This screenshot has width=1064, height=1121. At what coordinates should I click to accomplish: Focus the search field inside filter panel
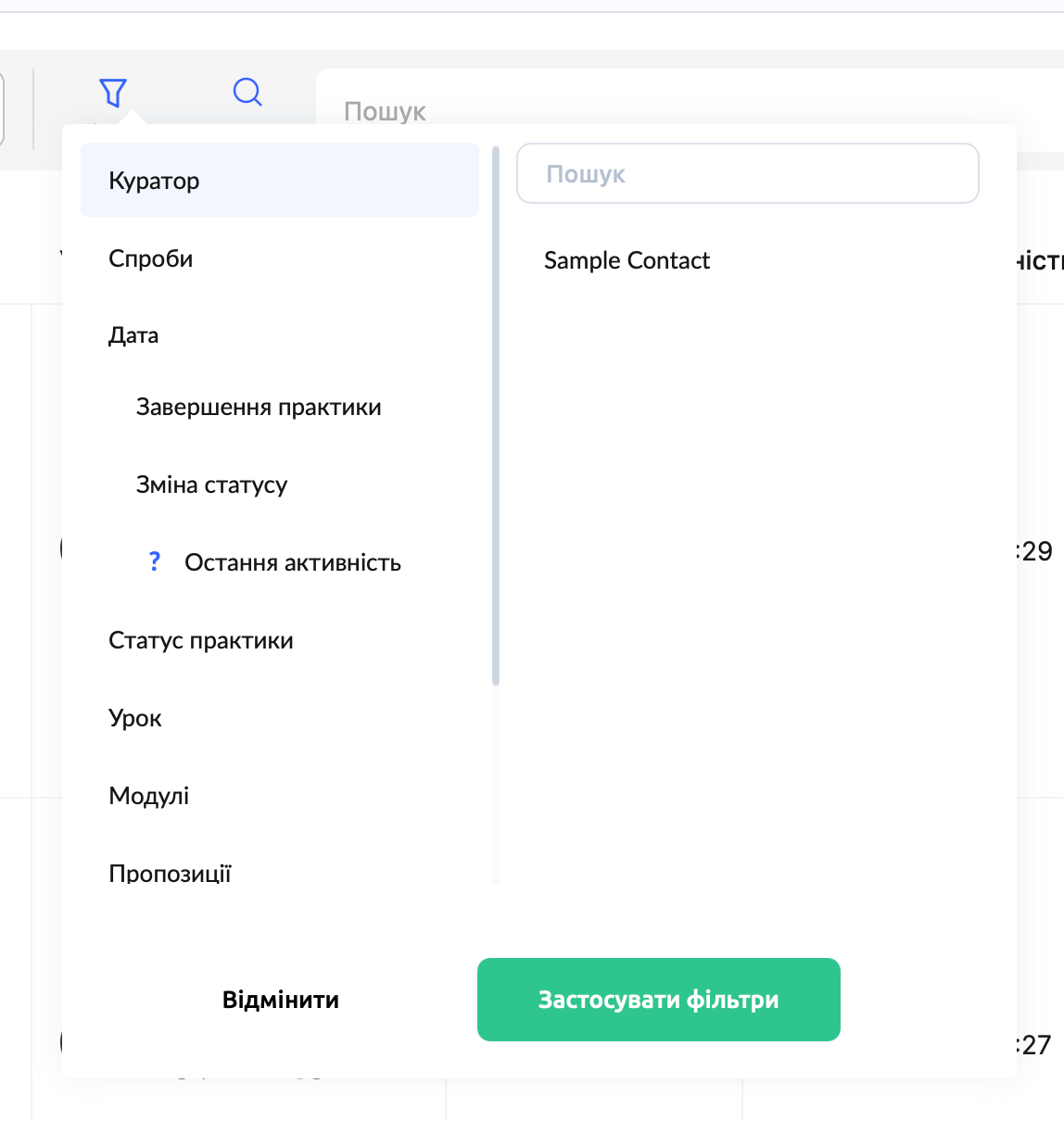click(747, 174)
